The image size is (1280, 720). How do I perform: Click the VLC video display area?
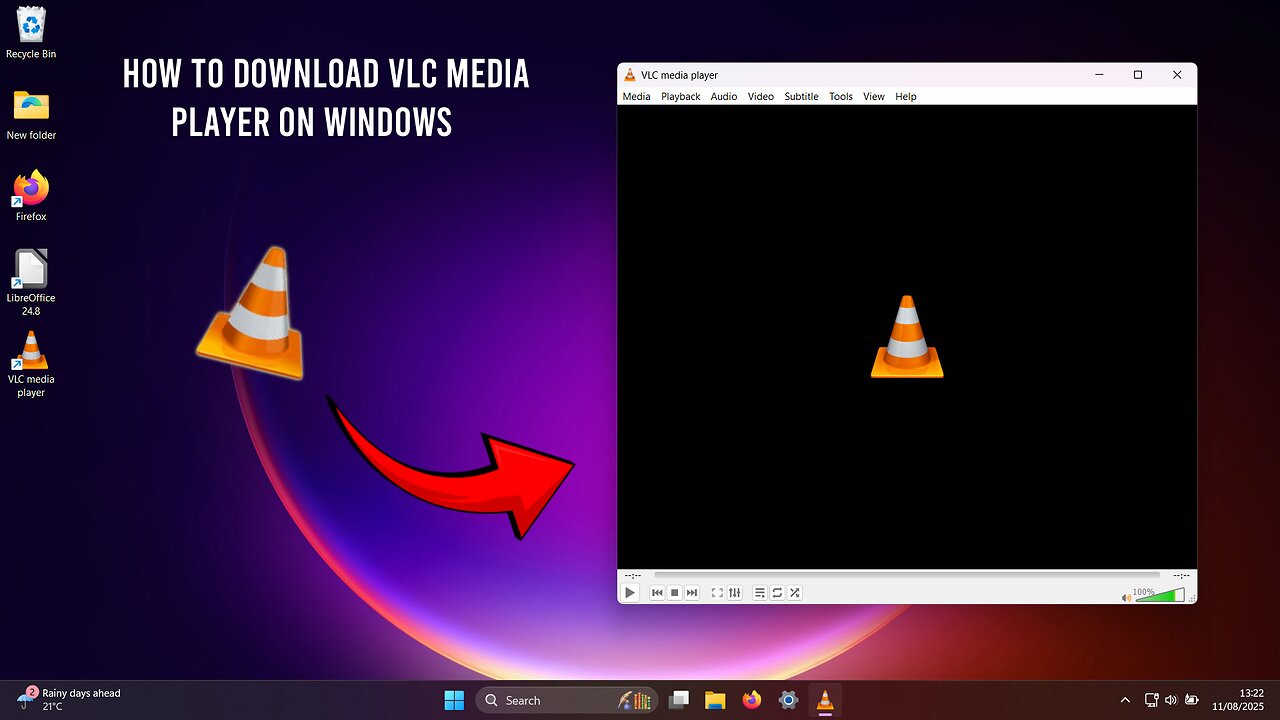pyautogui.click(x=907, y=337)
